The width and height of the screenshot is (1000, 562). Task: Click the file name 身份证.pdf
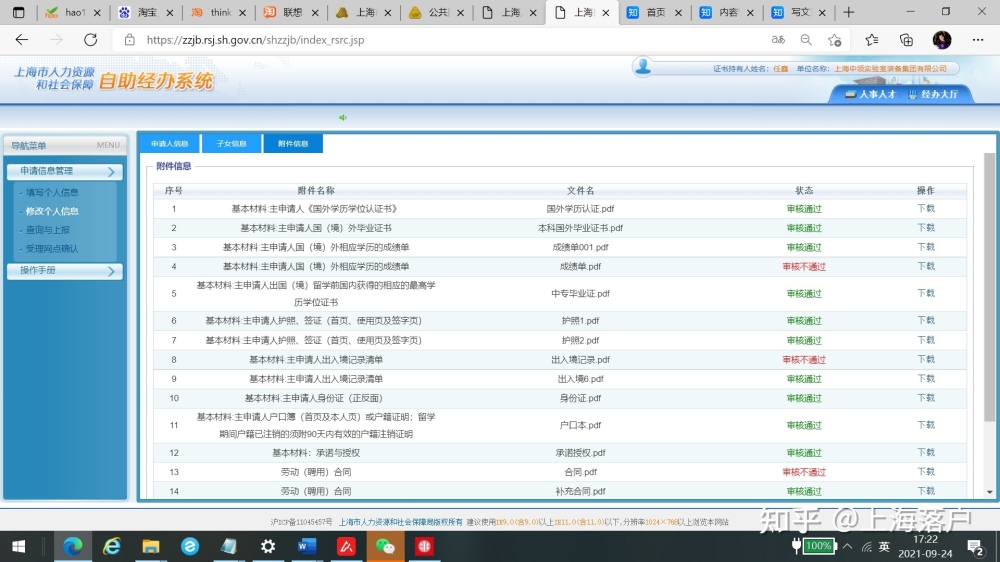(580, 398)
